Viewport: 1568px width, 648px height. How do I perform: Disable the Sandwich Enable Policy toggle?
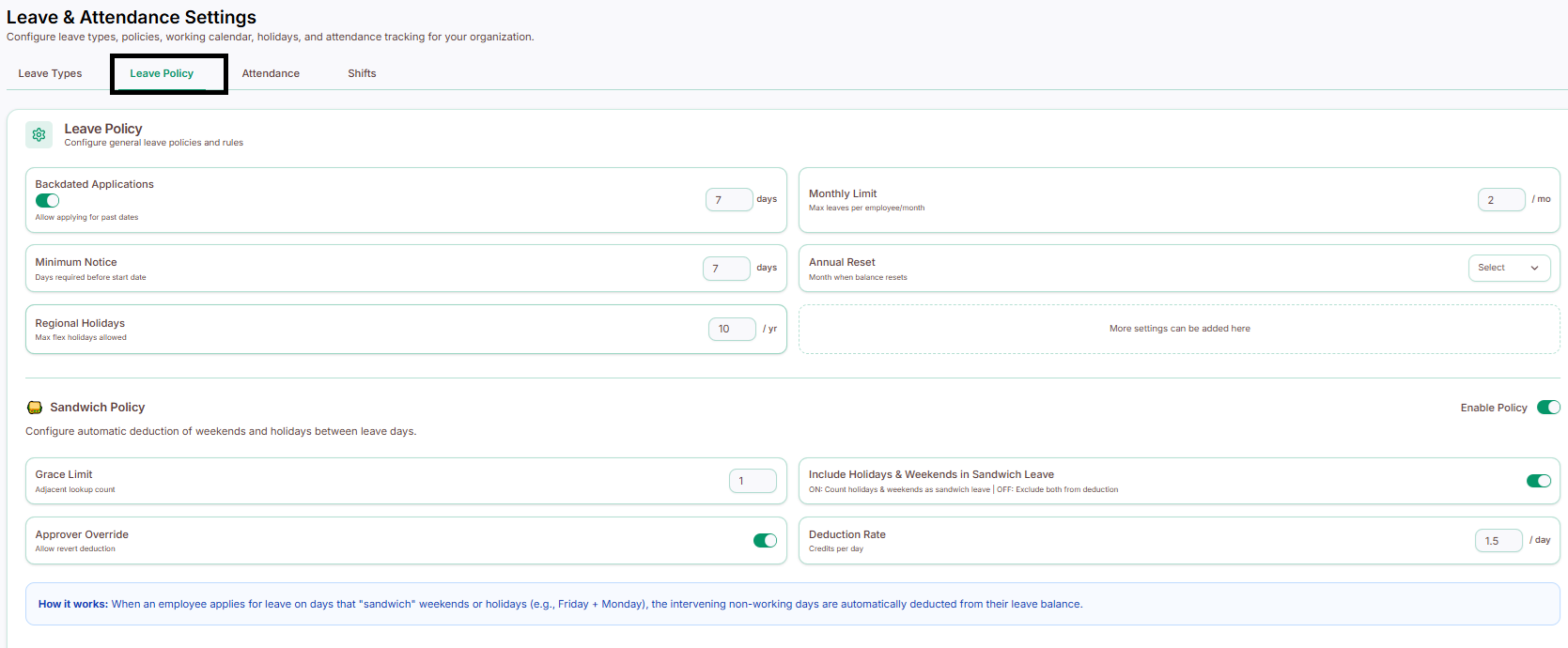pyautogui.click(x=1548, y=408)
